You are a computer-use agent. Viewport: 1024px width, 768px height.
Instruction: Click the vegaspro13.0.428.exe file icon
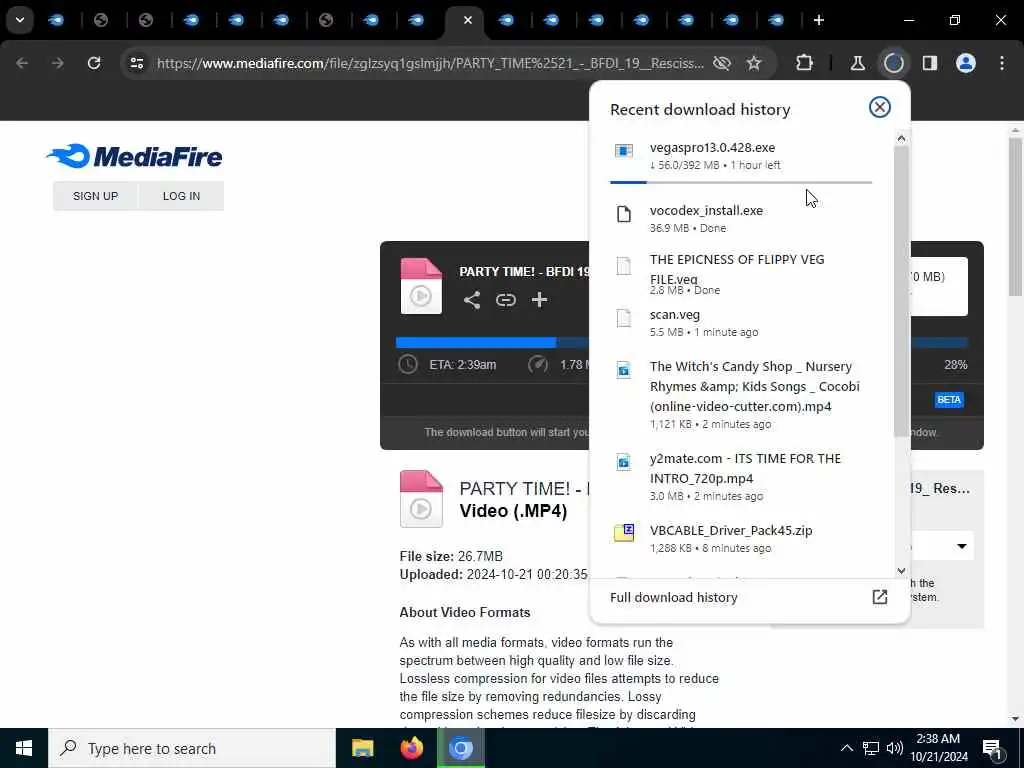624,151
